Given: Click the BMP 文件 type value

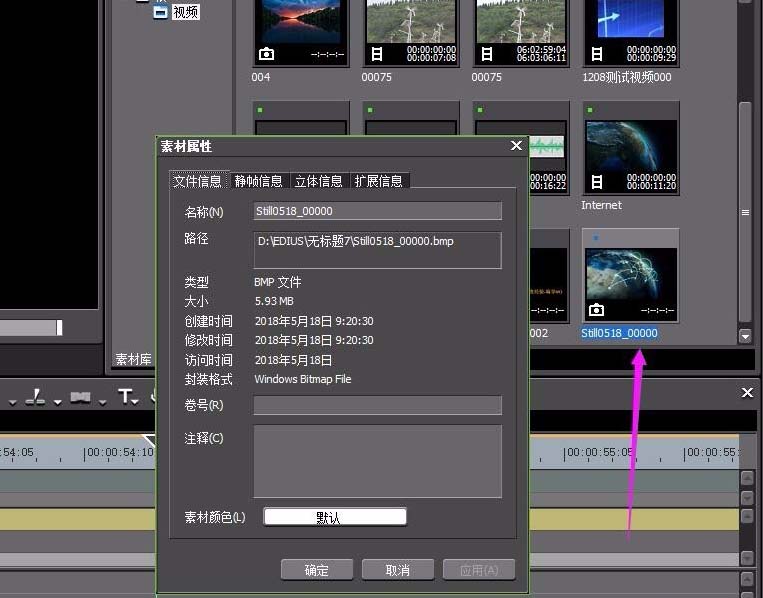Looking at the screenshot, I should 278,282.
